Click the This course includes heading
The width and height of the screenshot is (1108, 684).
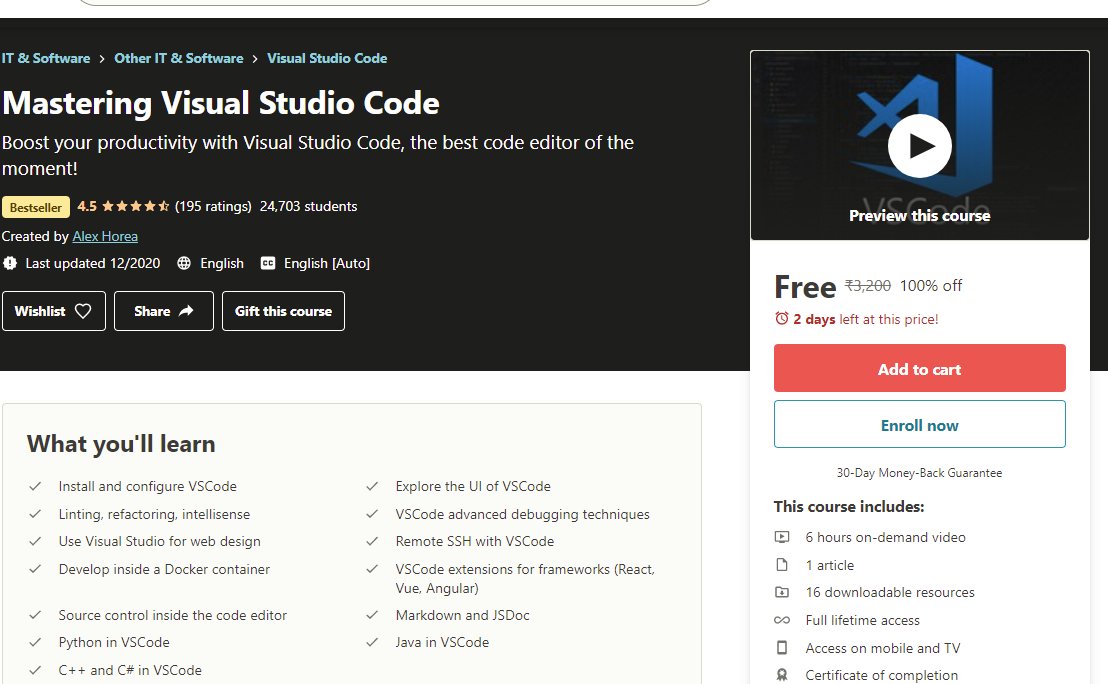coord(849,507)
